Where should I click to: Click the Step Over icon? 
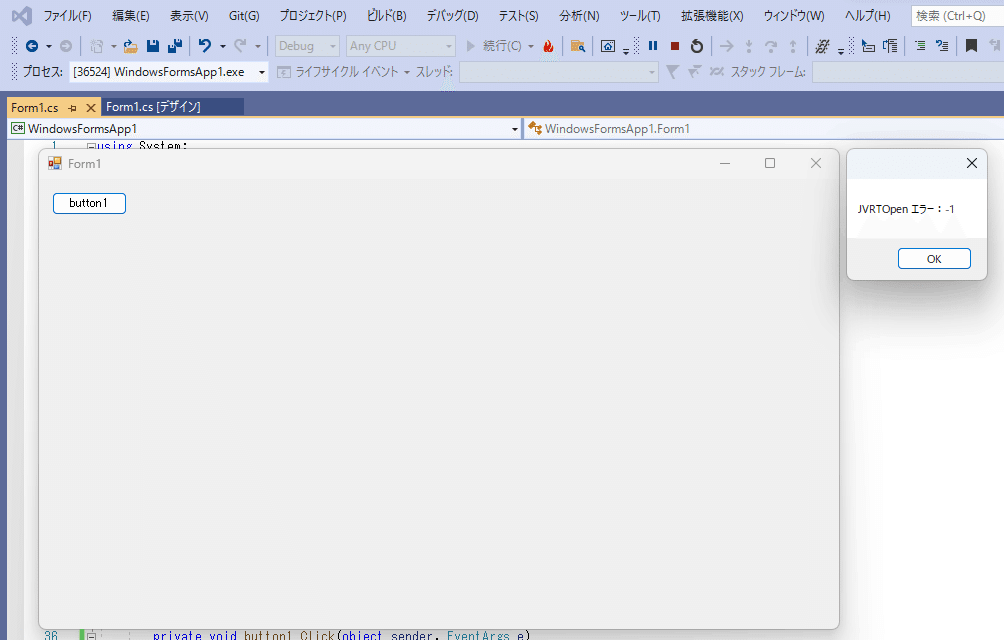tap(771, 46)
